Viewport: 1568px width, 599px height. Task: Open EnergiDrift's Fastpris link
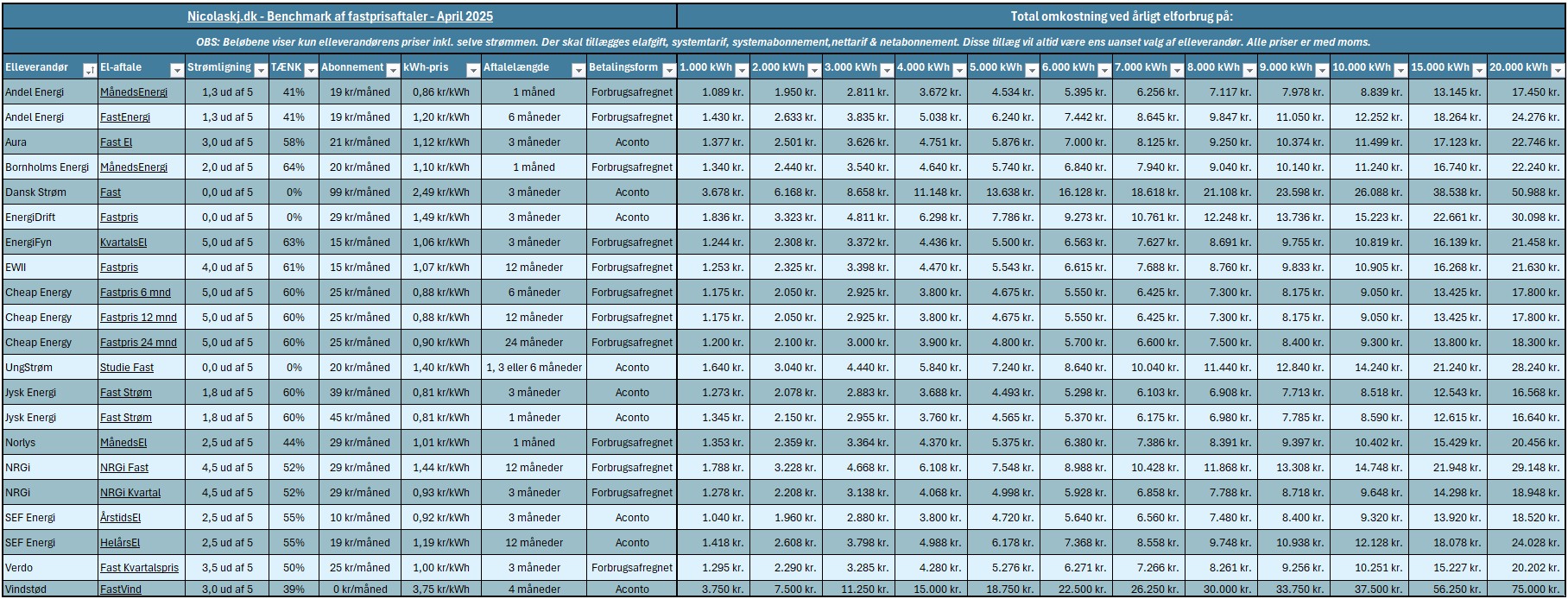[119, 218]
